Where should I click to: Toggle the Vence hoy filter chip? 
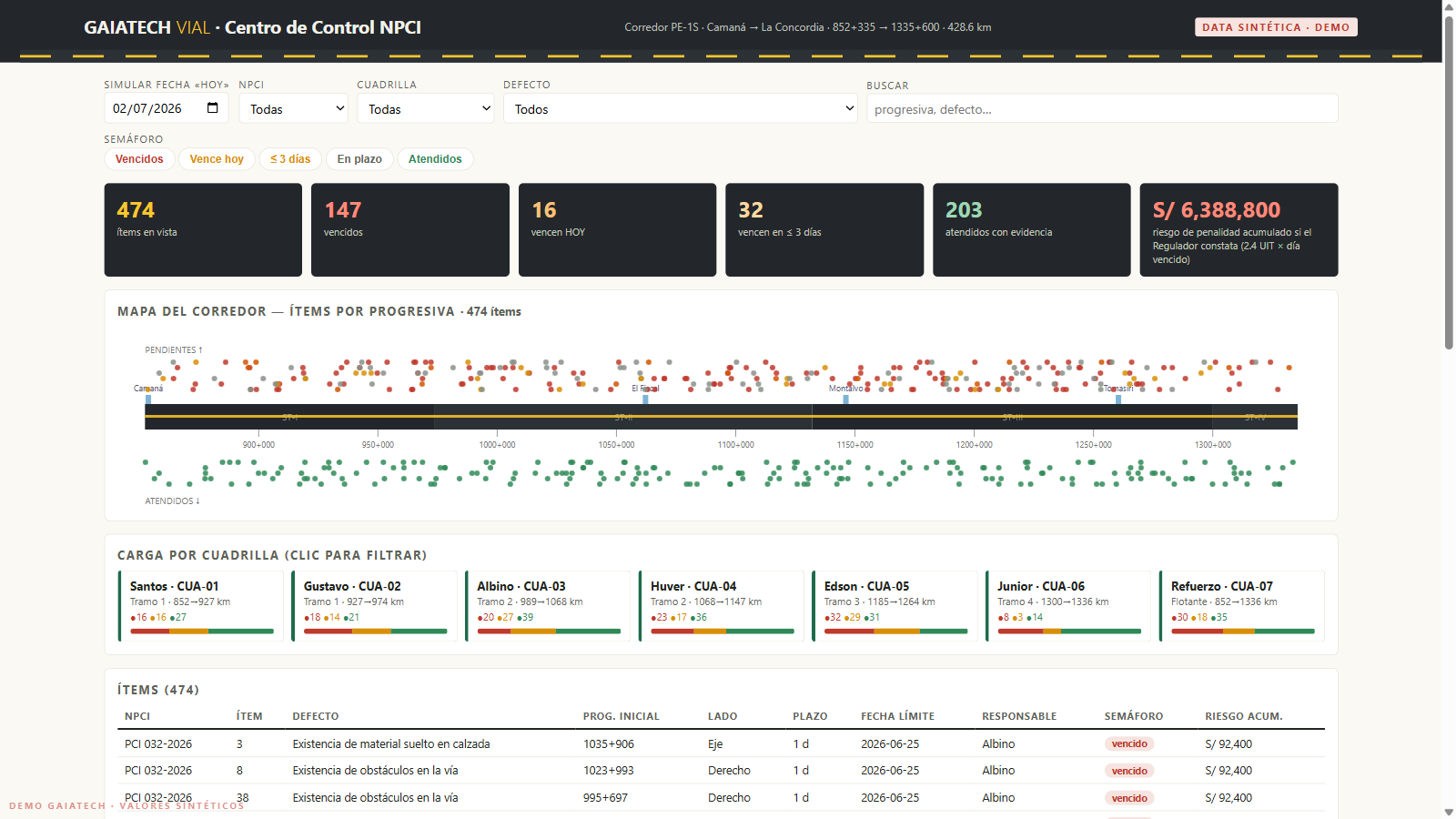point(217,159)
